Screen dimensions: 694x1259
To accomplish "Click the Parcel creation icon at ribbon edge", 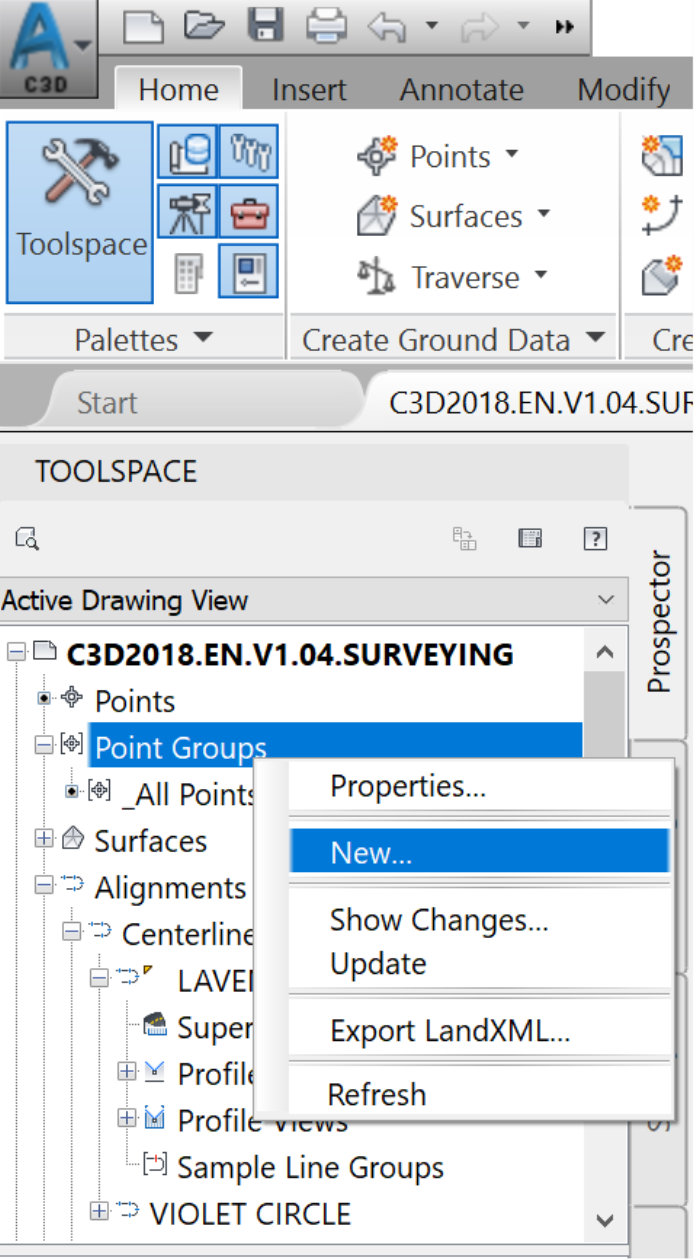I will (x=664, y=156).
